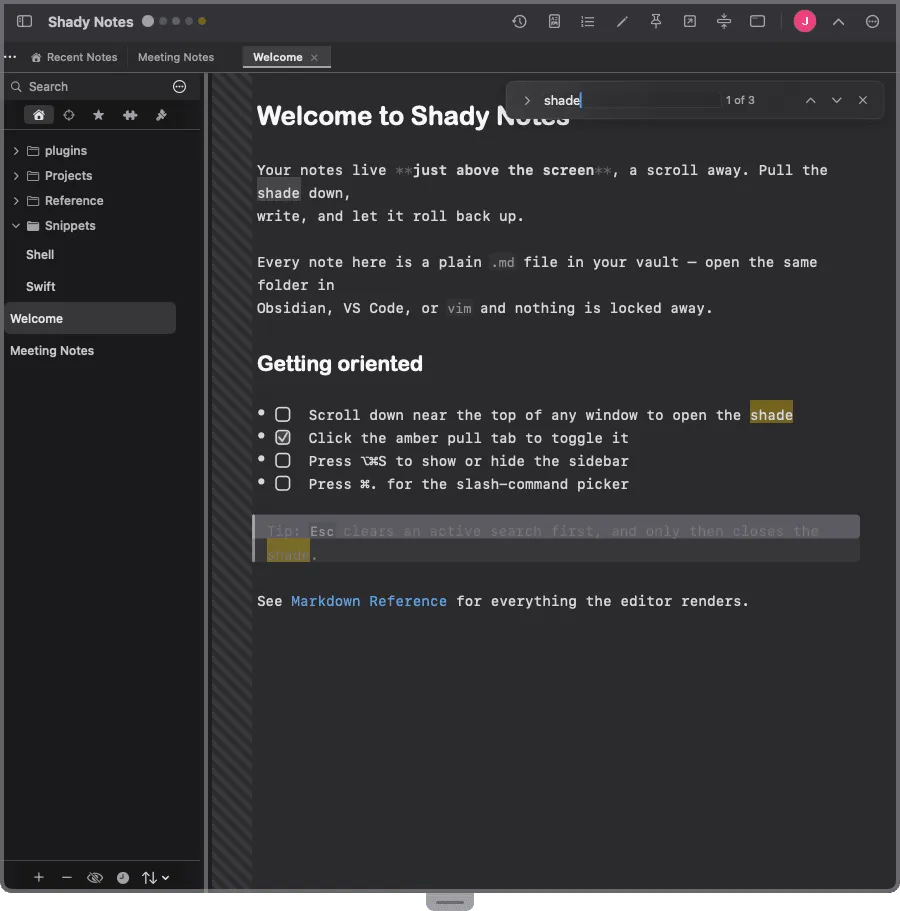Click the document preview icon in the top toolbar
900x911 pixels.
point(554,21)
